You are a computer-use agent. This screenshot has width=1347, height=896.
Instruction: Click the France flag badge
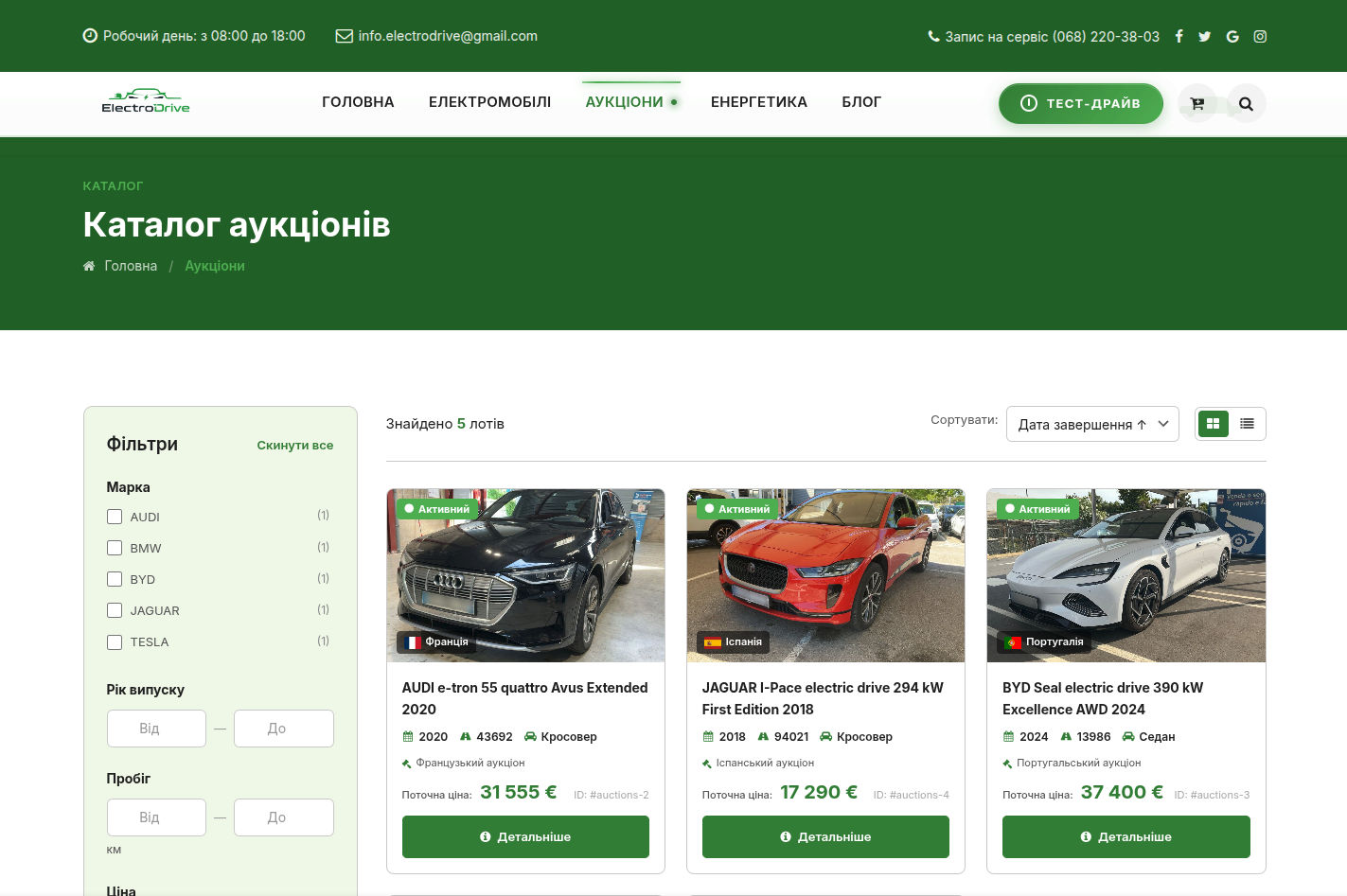pyautogui.click(x=437, y=642)
